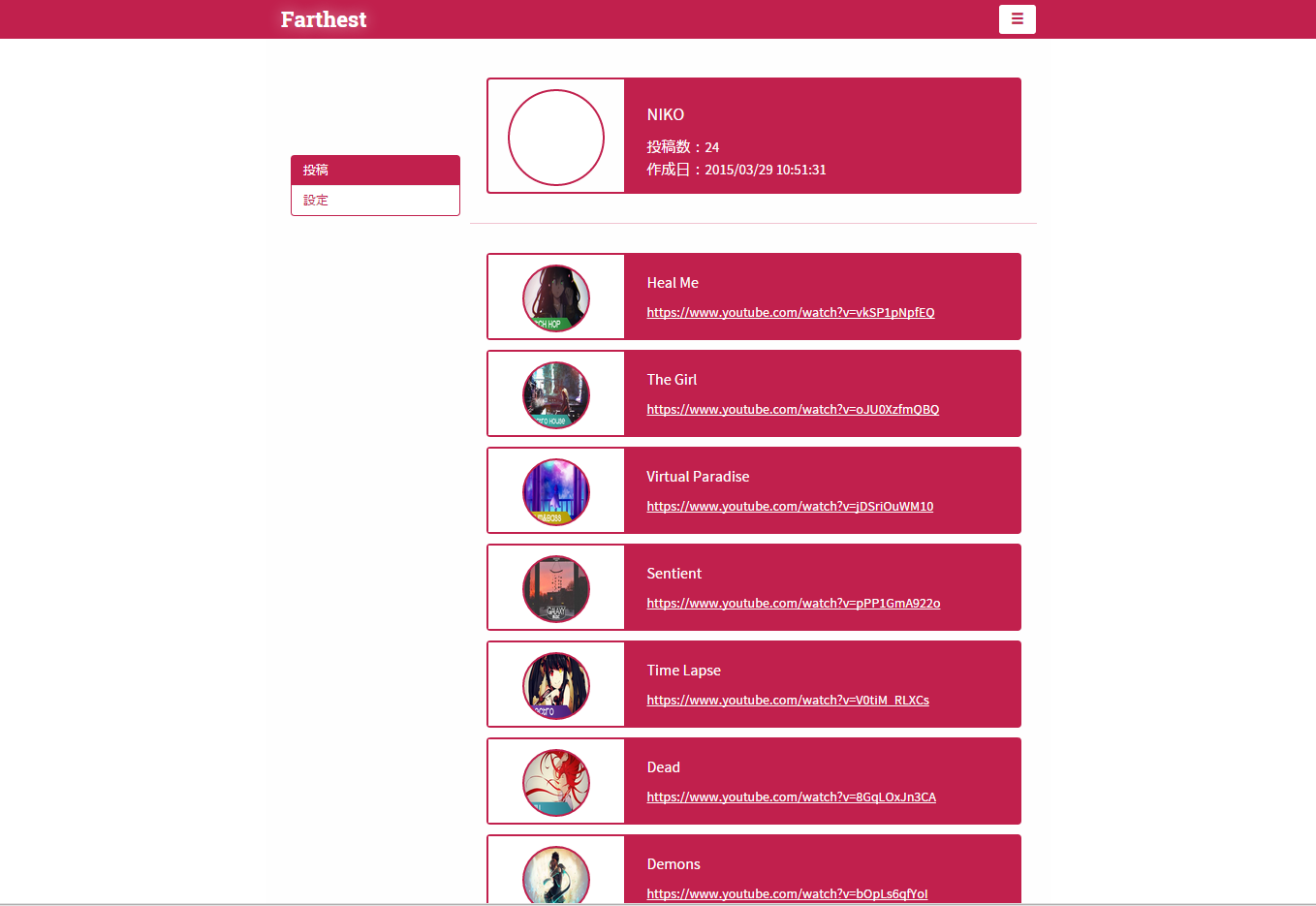This screenshot has height=906, width=1316.
Task: Click the NIKO username heading
Action: pos(666,115)
